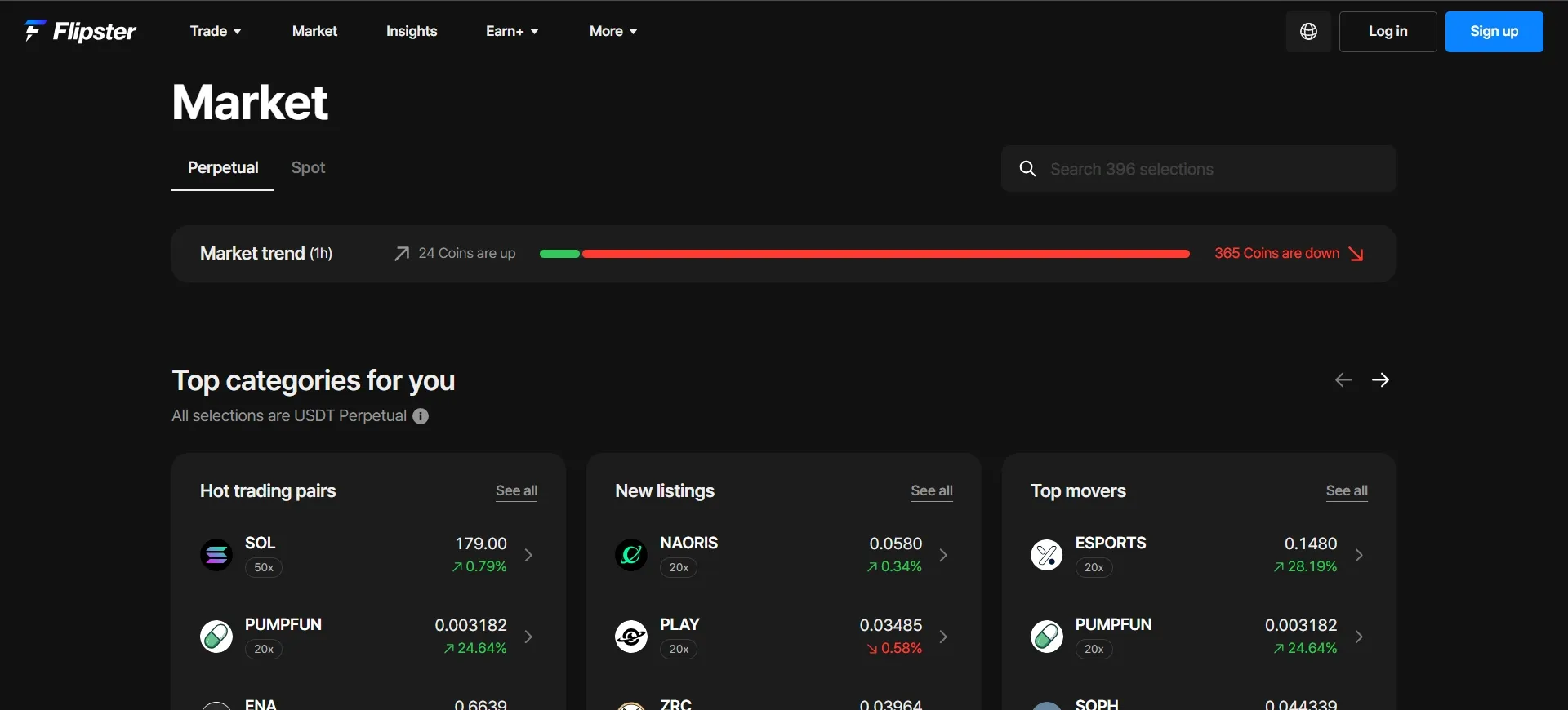The image size is (1568, 710).
Task: Expand the Earn+ dropdown menu
Action: click(512, 31)
